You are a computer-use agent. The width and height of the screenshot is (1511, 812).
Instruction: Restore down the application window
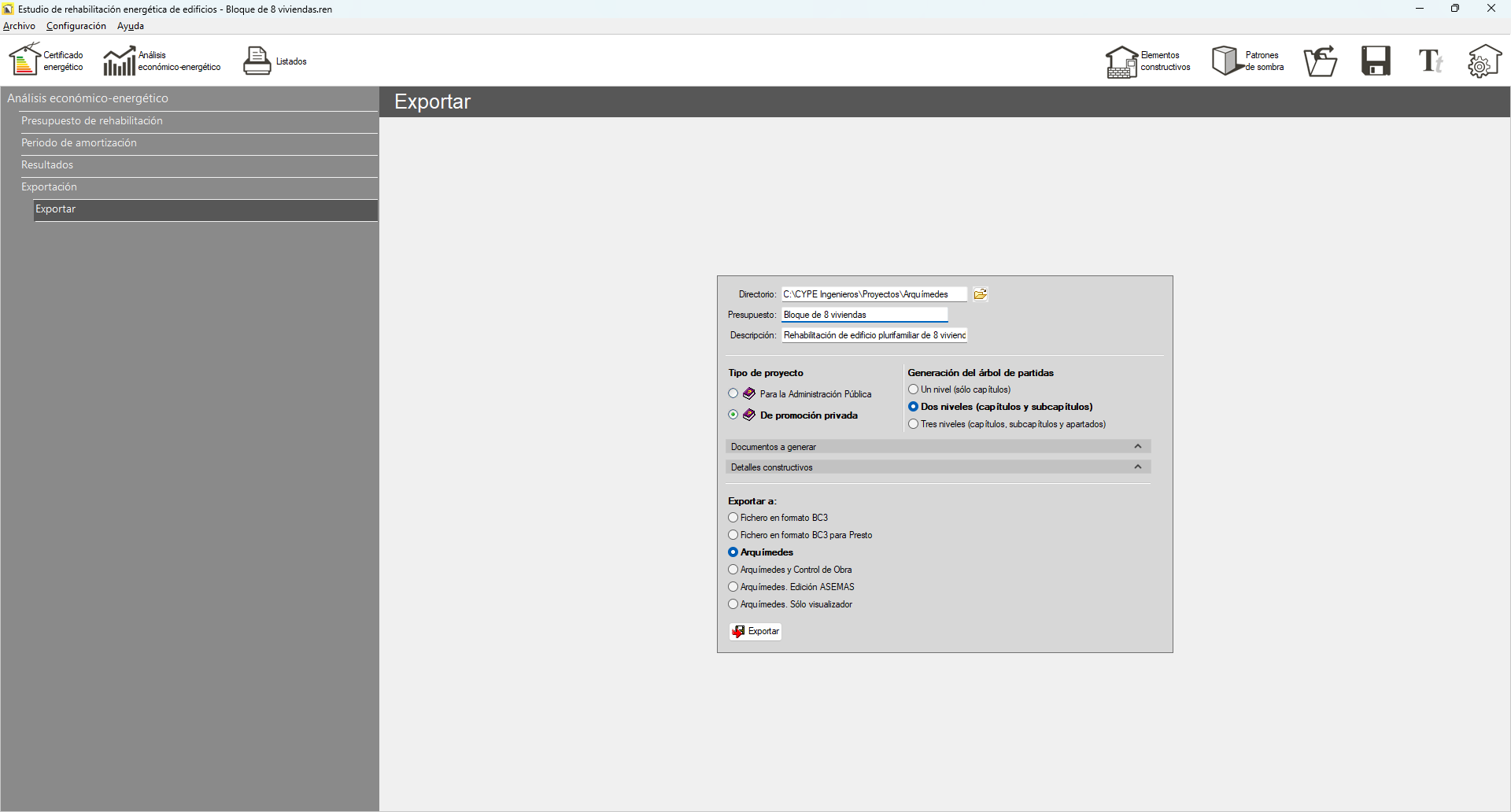1455,9
